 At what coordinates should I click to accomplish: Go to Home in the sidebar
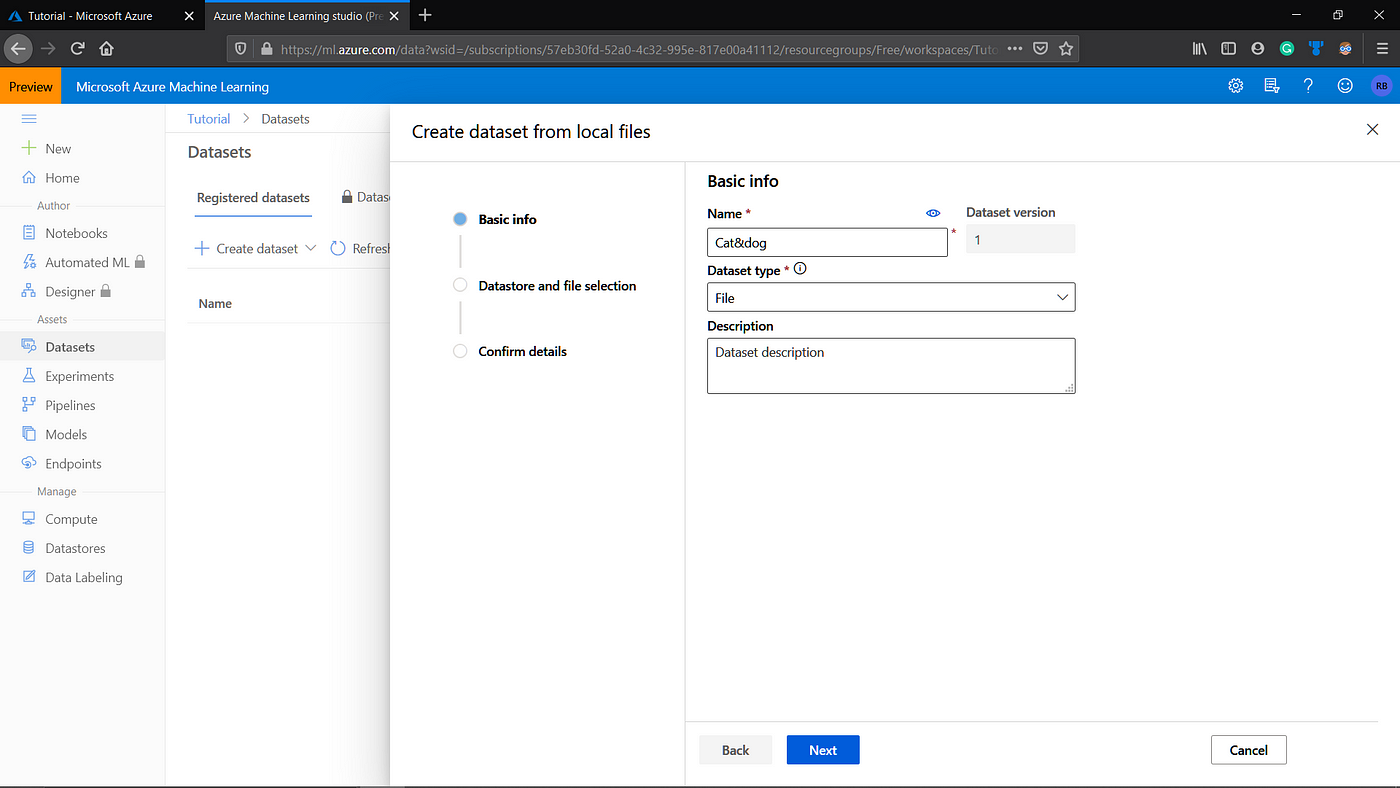[62, 178]
